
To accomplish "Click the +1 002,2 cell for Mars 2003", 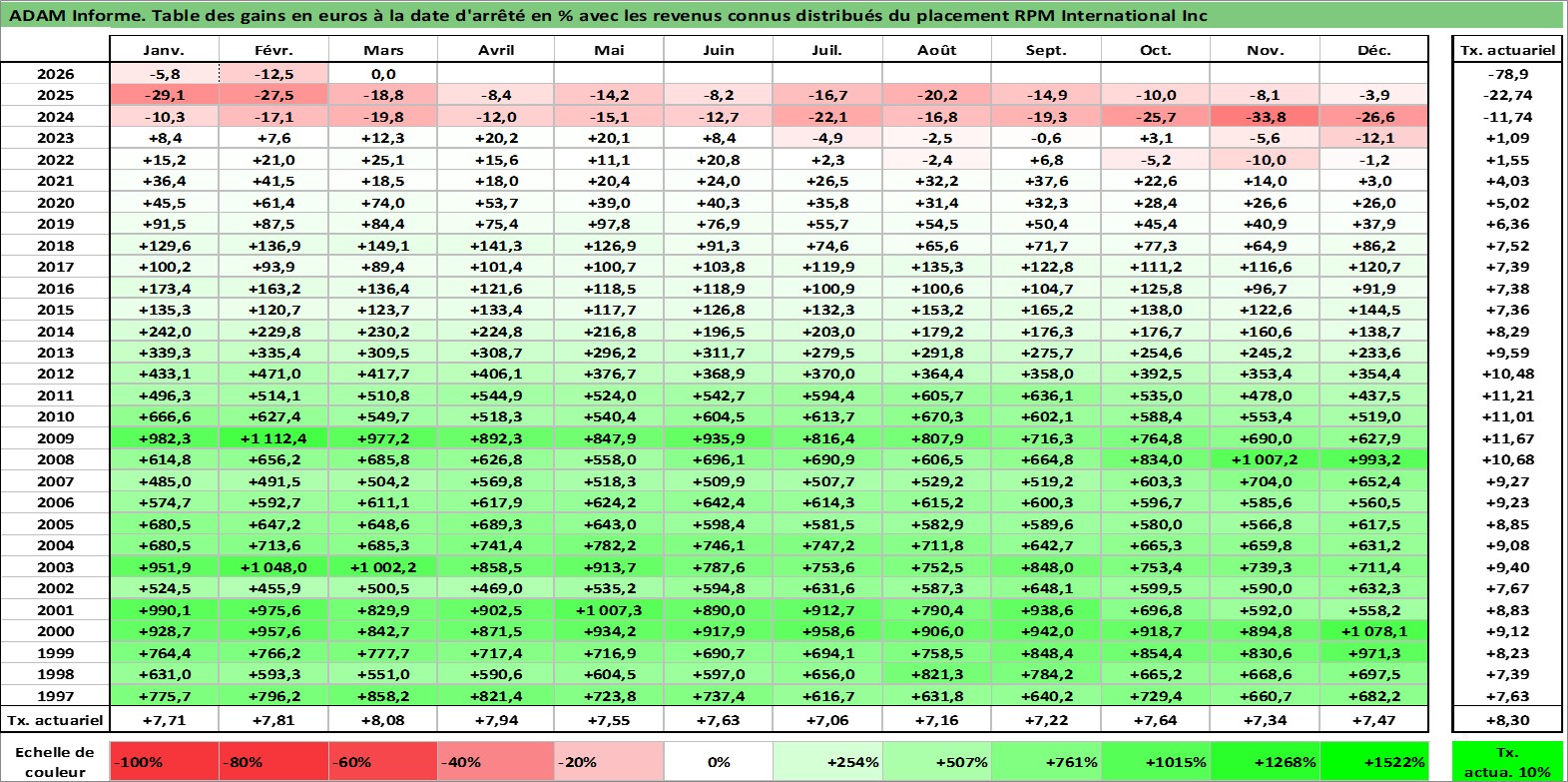I will click(x=383, y=567).
